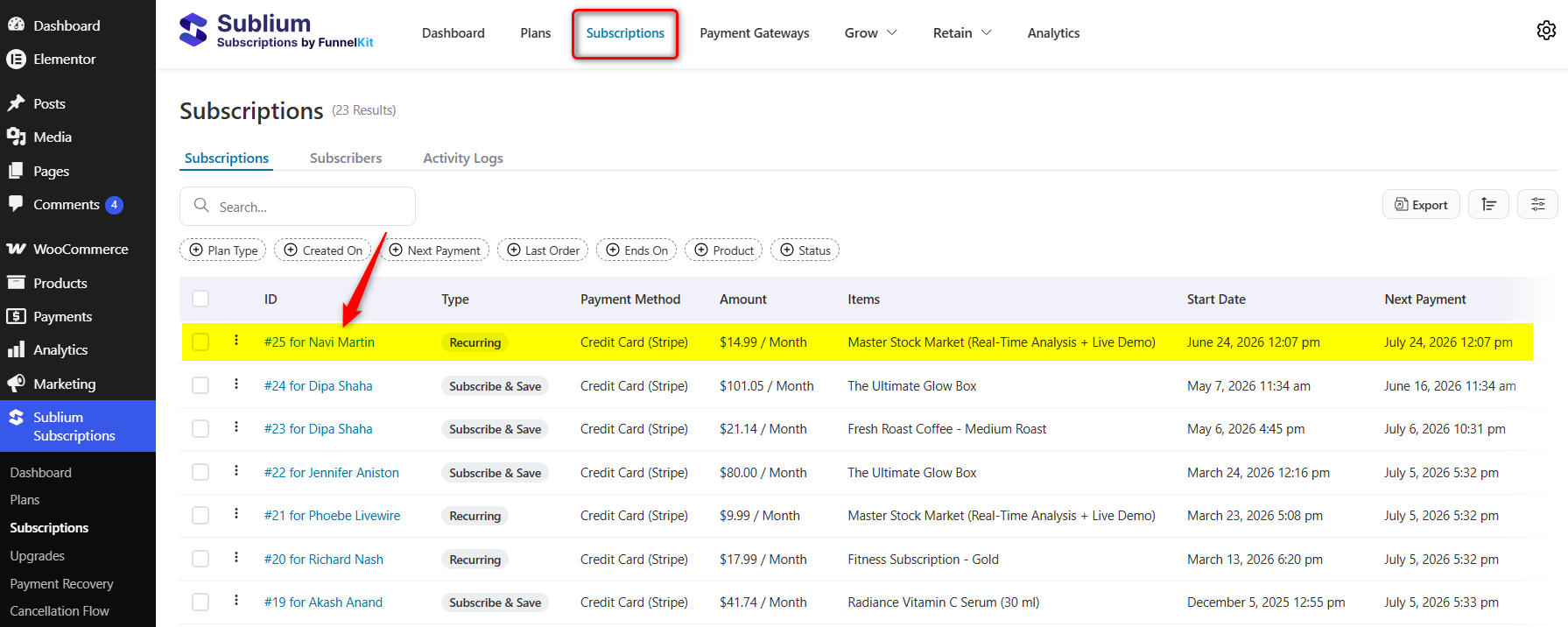
Task: Click the Sublium logo icon
Action: 193,30
